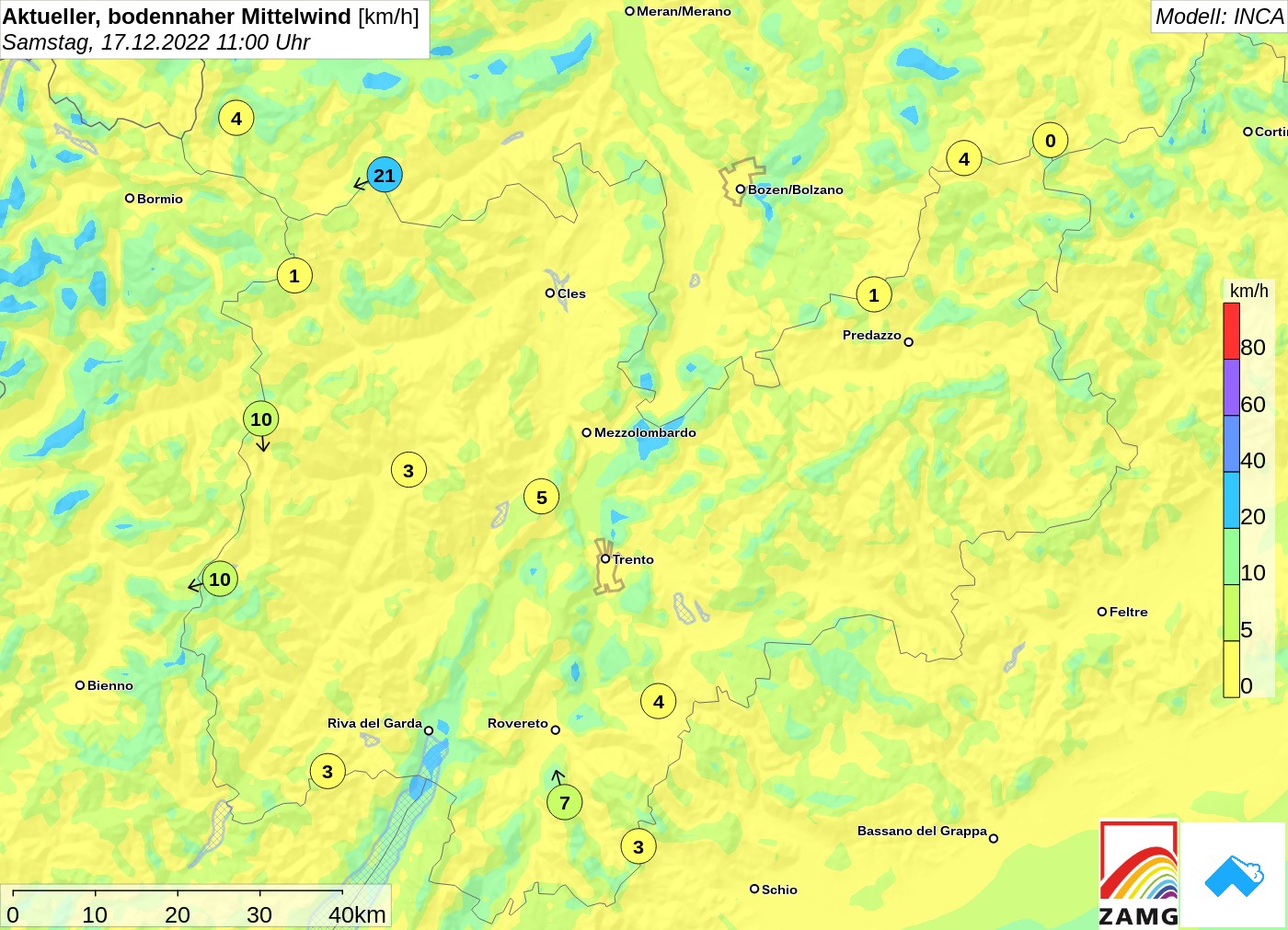Image resolution: width=1288 pixels, height=930 pixels.
Task: Click the yellow 0 km/h legend swatch
Action: tap(1231, 669)
